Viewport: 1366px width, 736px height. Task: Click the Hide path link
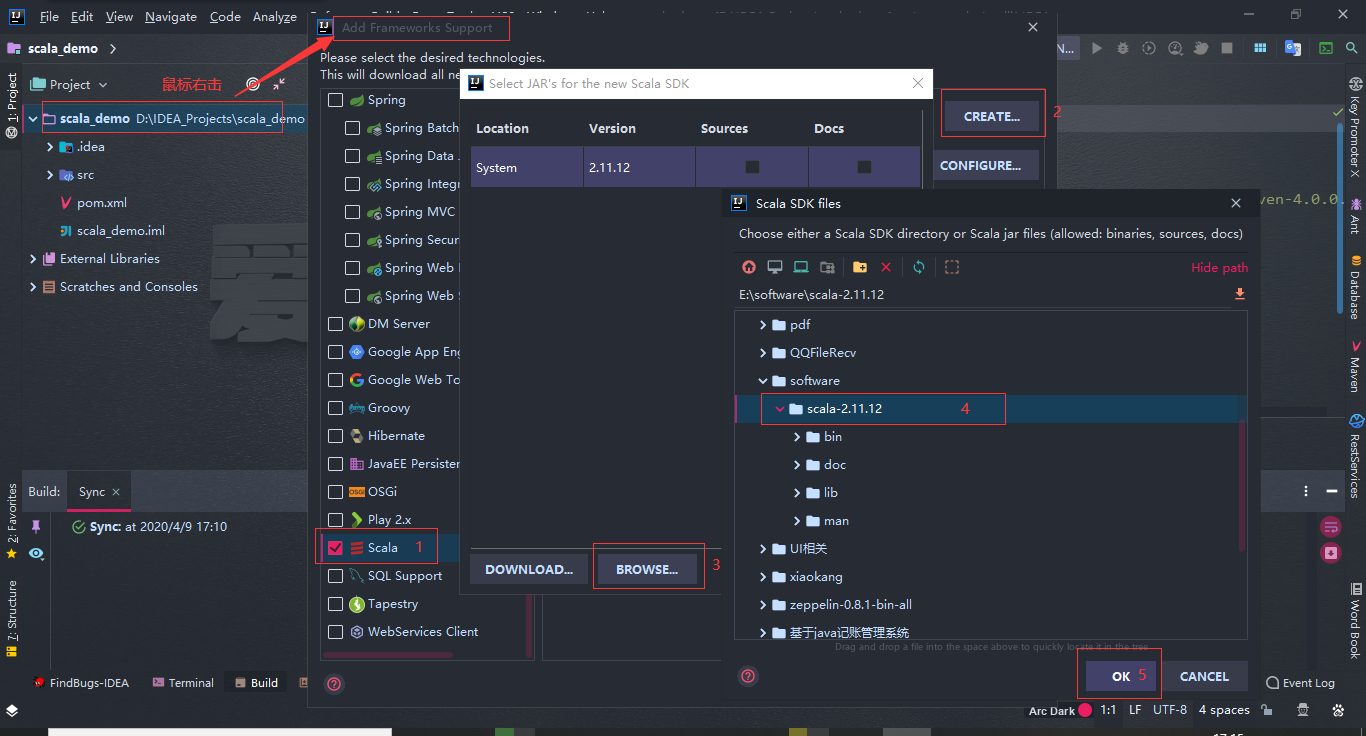pos(1219,267)
